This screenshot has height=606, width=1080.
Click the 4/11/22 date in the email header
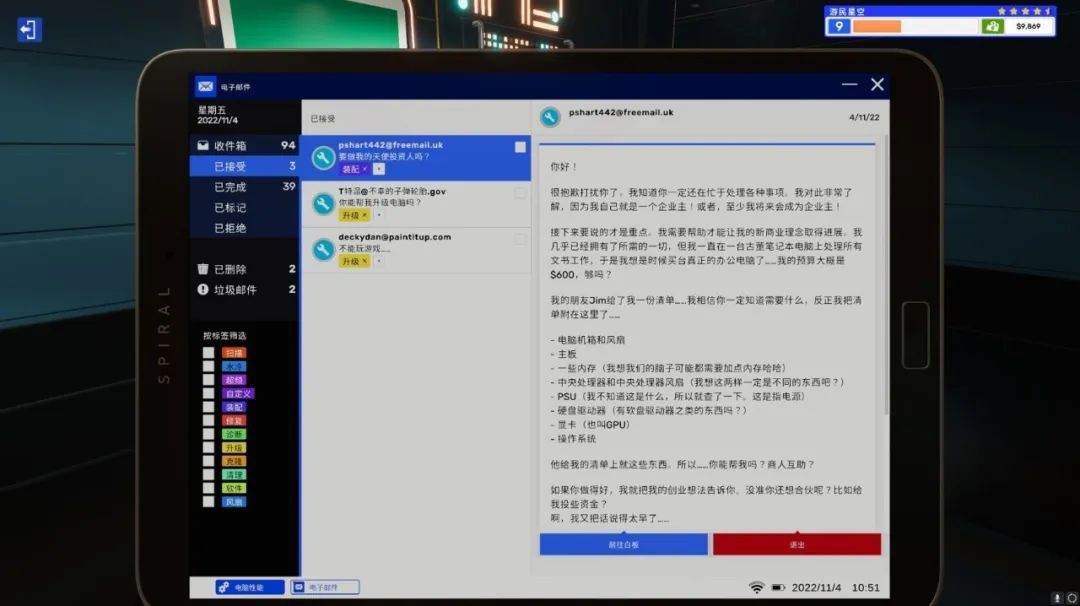[x=864, y=117]
